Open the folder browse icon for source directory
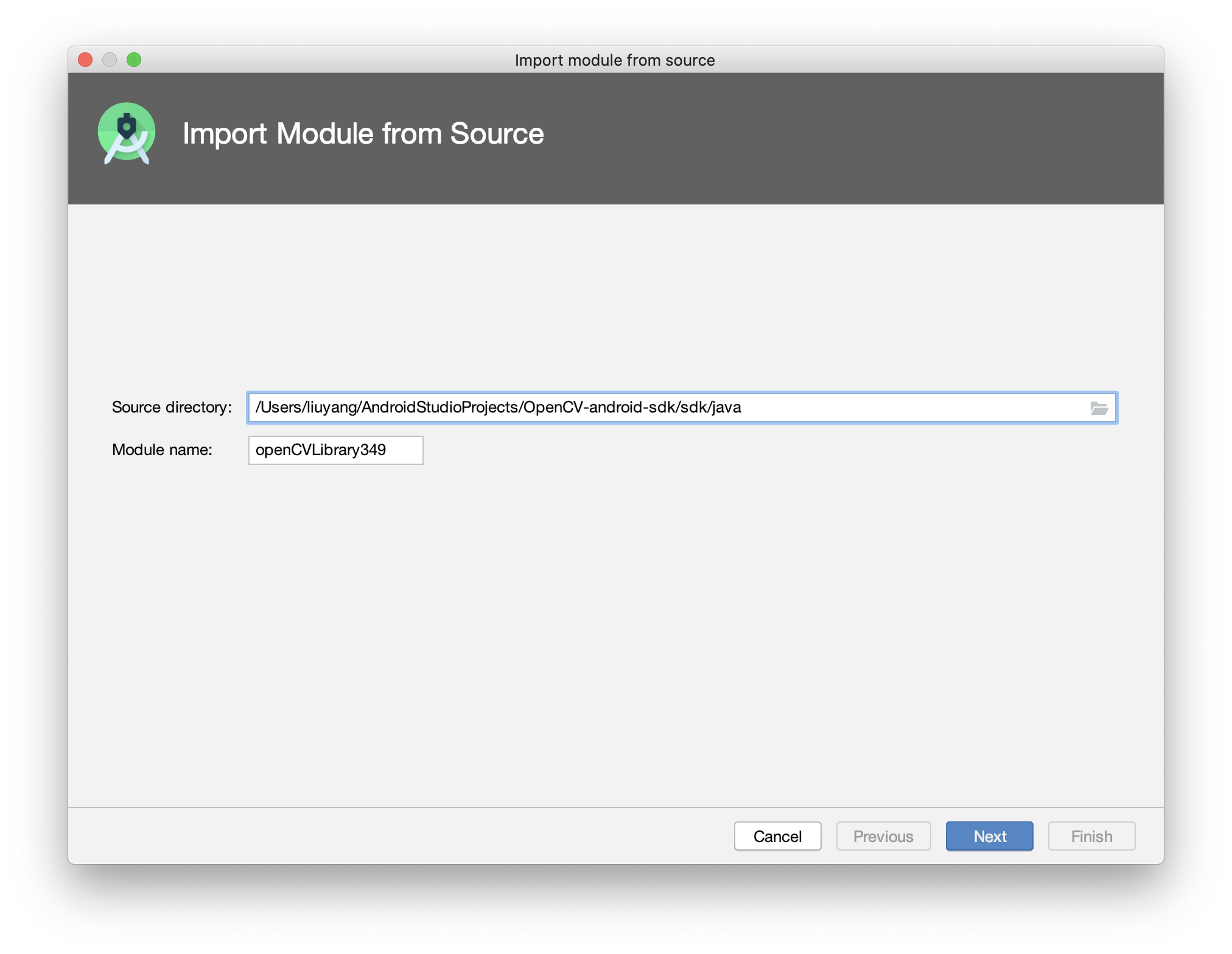Viewport: 1232px width, 954px height. 1099,408
